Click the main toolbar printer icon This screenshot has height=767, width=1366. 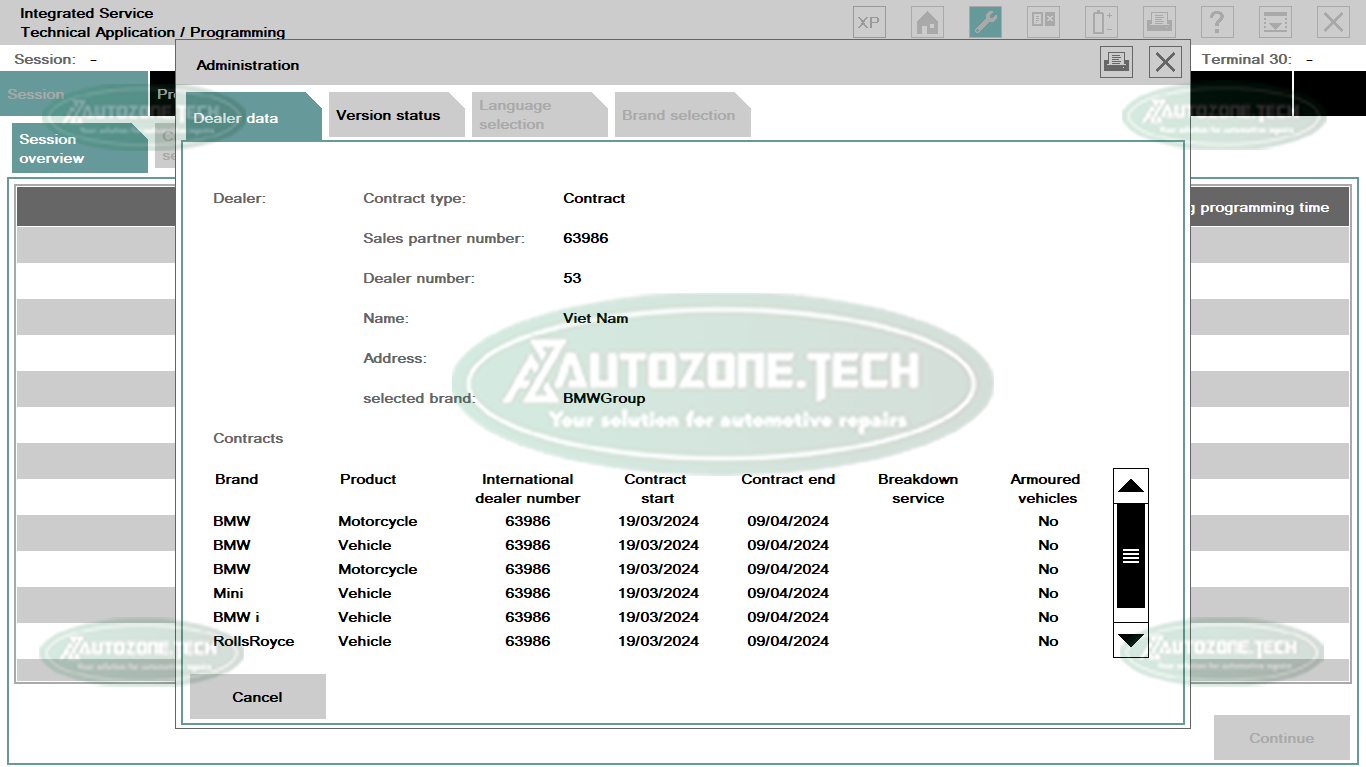(1159, 22)
